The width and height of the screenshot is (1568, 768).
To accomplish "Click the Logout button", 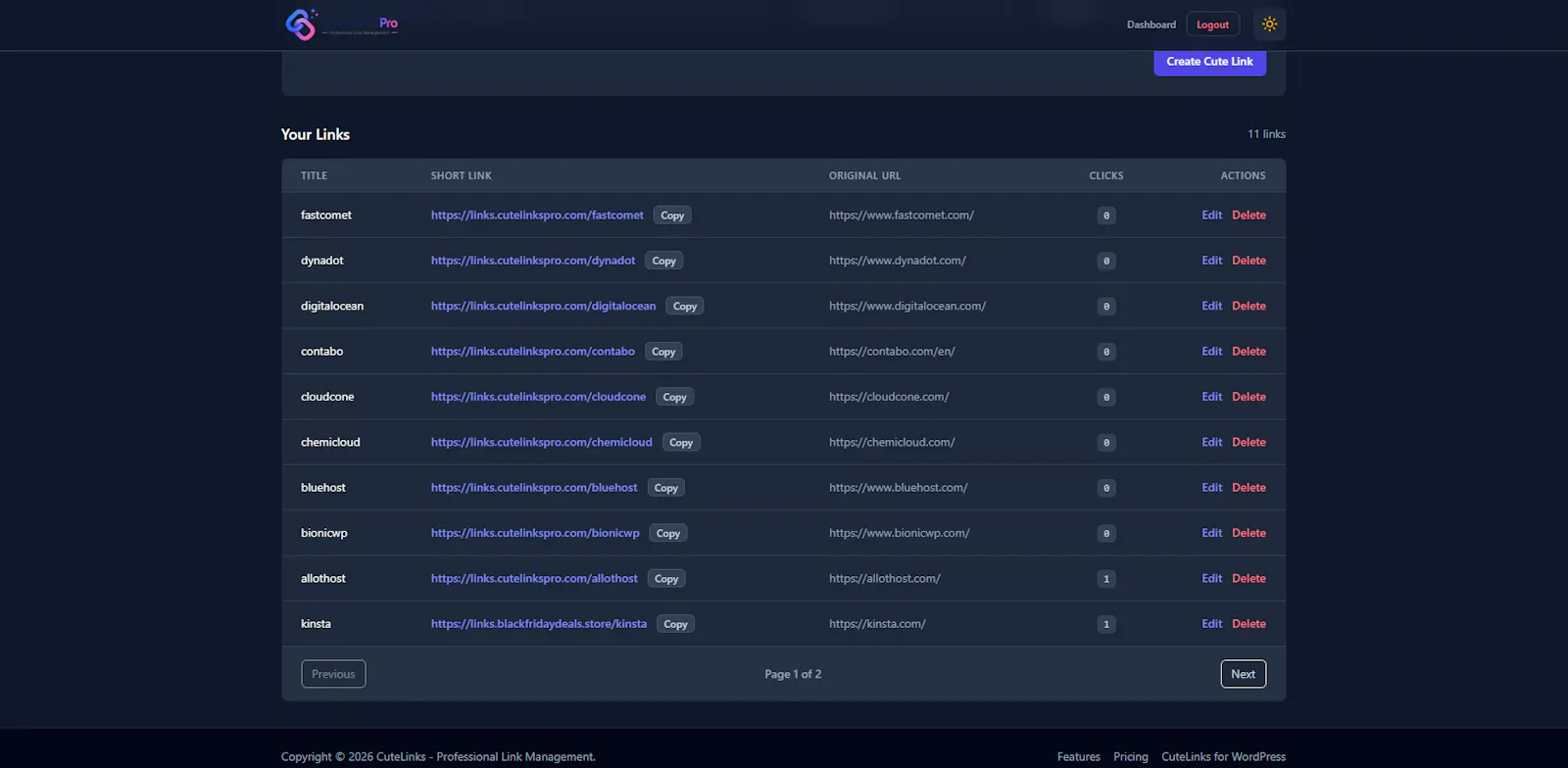I will pos(1212,24).
